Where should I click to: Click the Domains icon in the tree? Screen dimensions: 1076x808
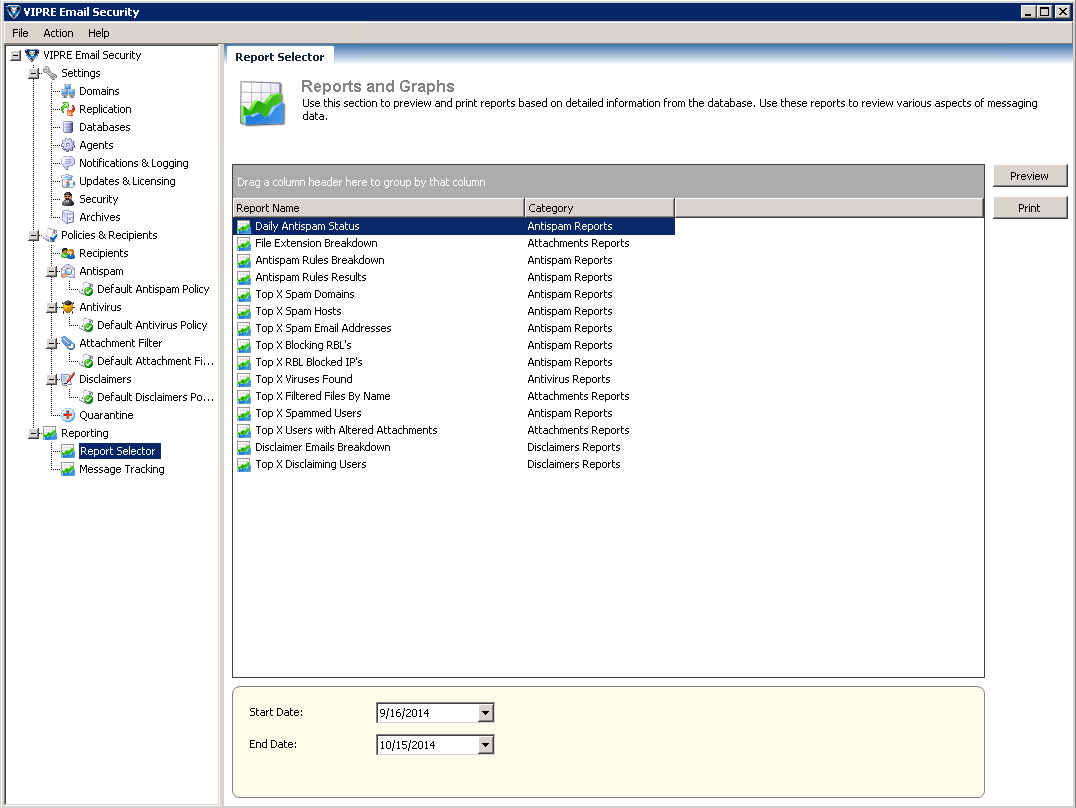tap(68, 91)
